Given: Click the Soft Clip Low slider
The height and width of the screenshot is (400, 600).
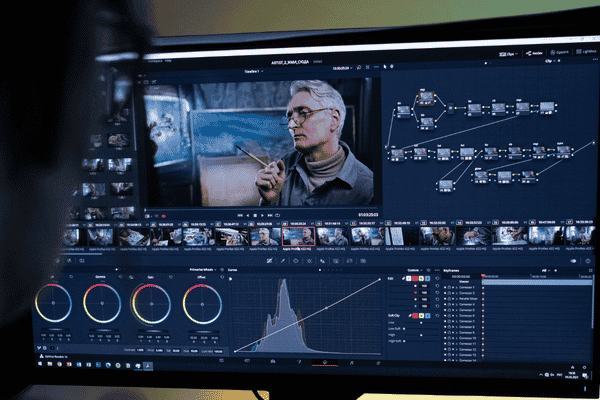Looking at the screenshot, I should tap(421, 322).
